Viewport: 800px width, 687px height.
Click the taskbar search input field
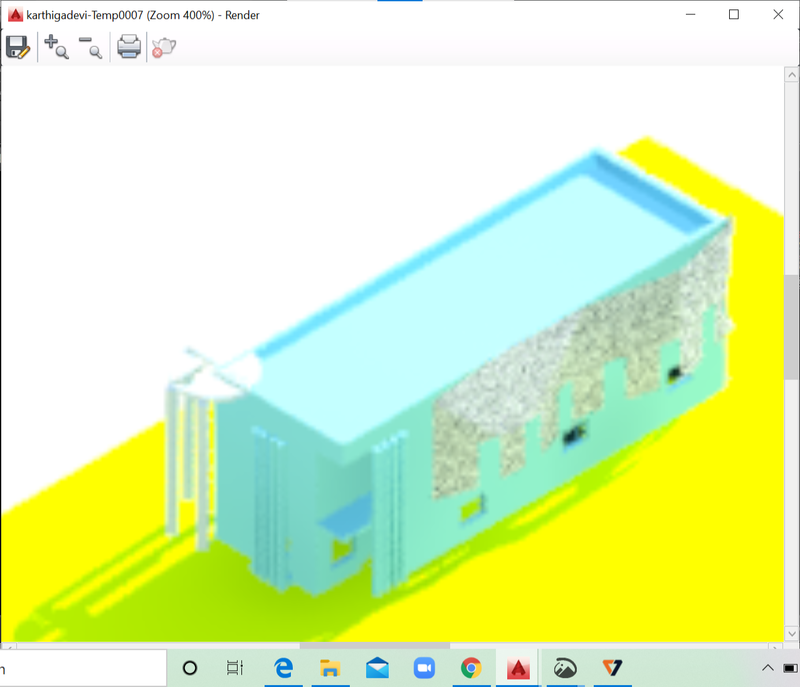coord(80,668)
